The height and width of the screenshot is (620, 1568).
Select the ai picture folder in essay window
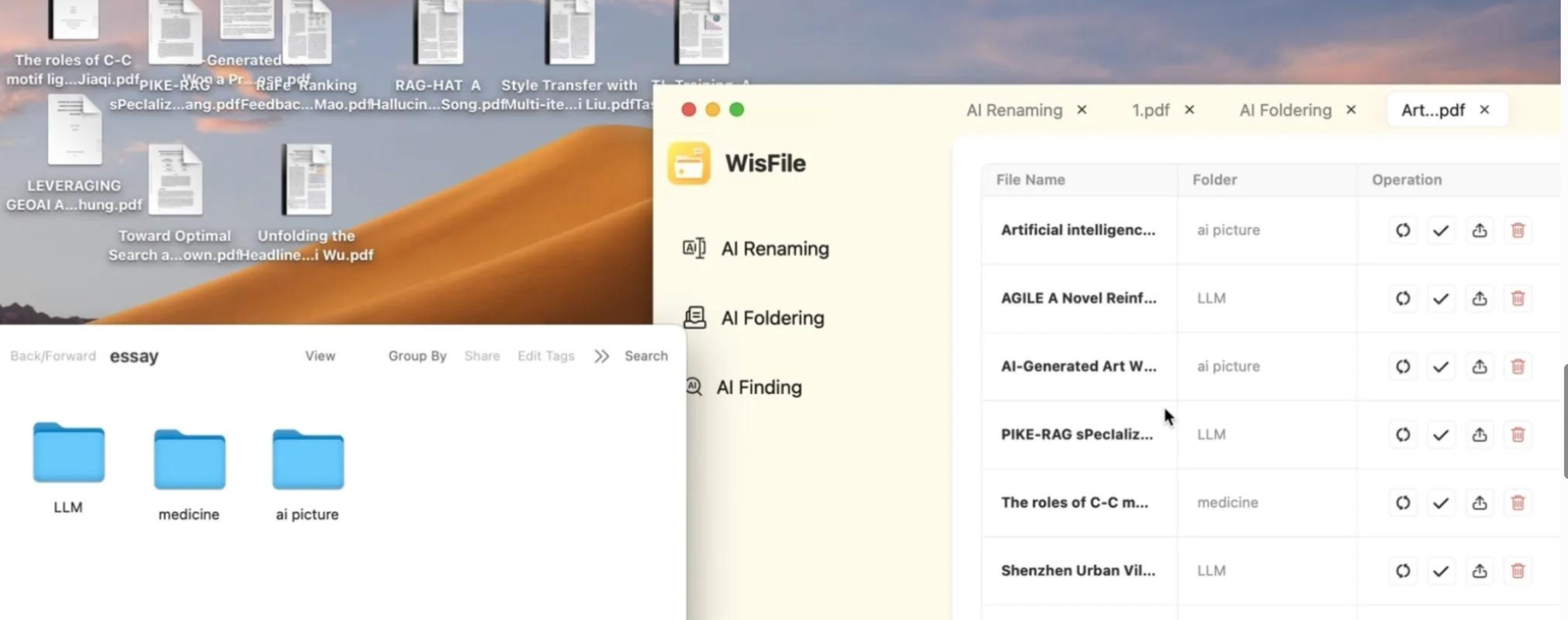pyautogui.click(x=307, y=475)
